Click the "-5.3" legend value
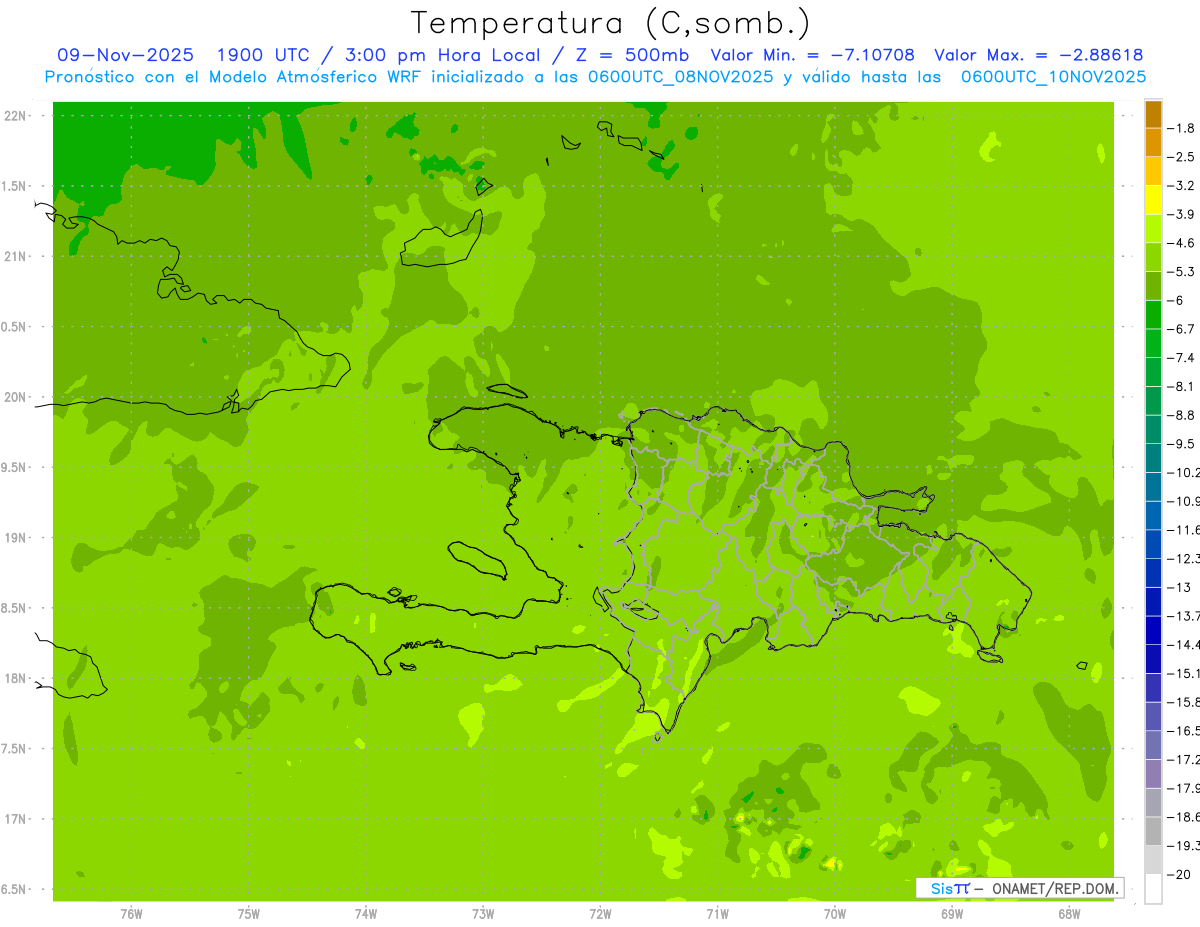Screen dimensions: 1200x927 pyautogui.click(x=1182, y=271)
